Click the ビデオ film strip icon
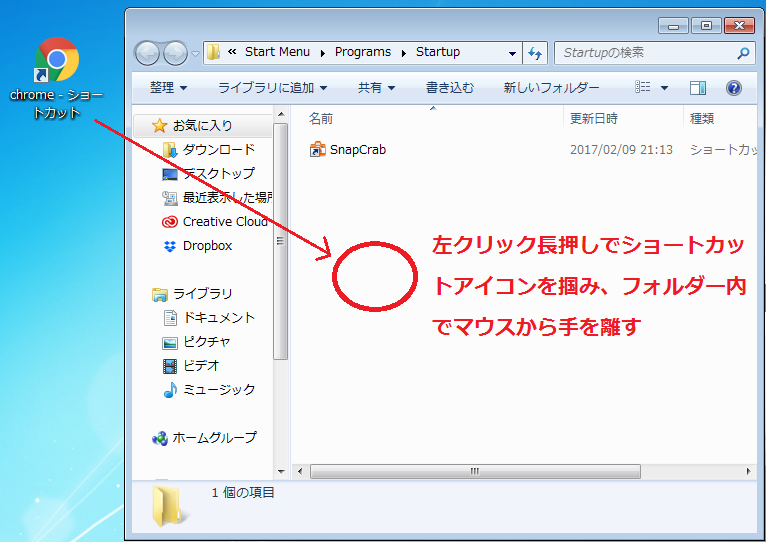The height and width of the screenshot is (542, 766). [x=170, y=366]
